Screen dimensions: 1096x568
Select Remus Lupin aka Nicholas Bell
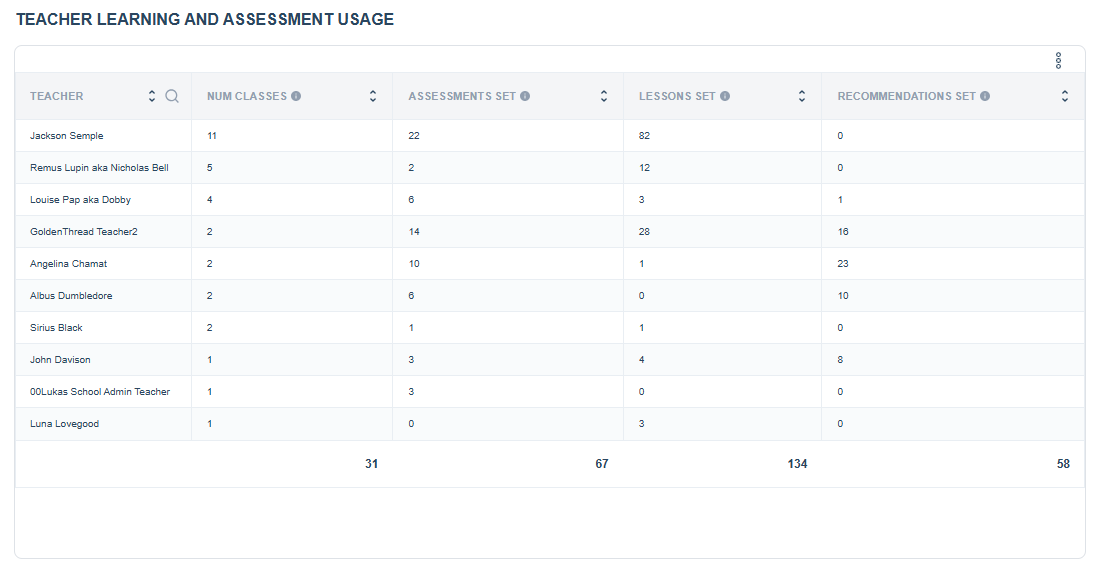point(99,168)
